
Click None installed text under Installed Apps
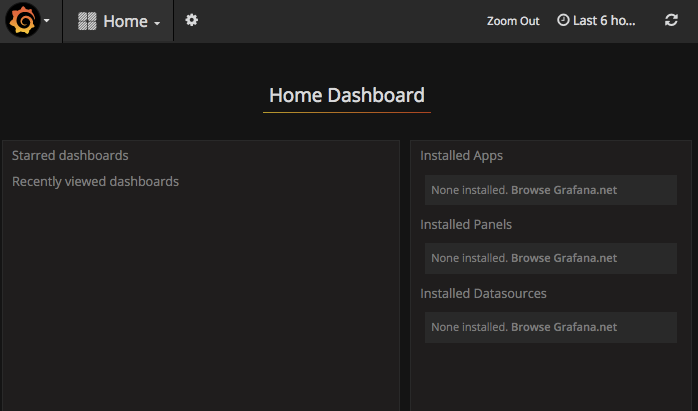click(x=469, y=190)
